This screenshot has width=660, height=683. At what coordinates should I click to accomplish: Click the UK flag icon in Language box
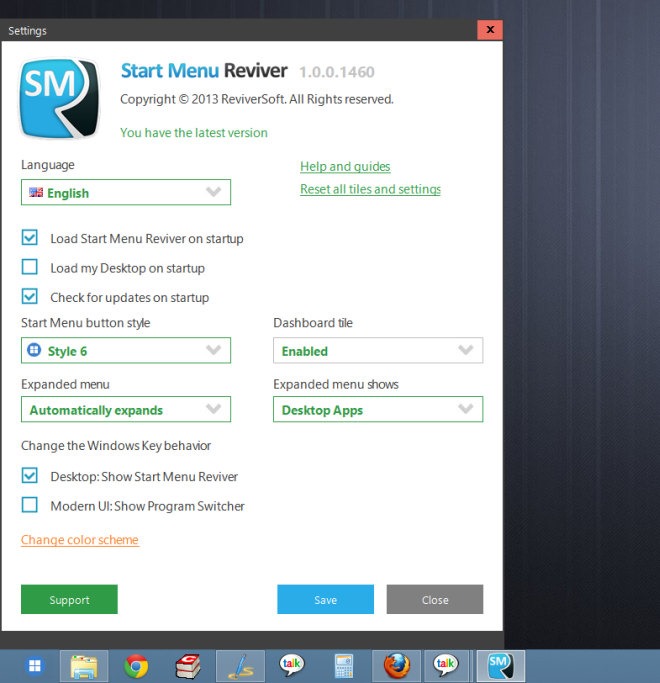(36, 192)
